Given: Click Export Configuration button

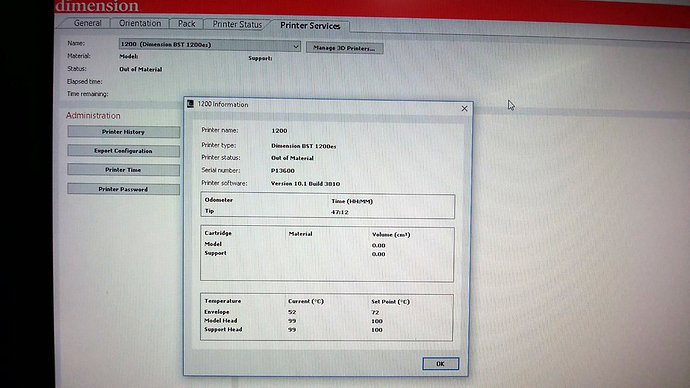Looking at the screenshot, I should (x=123, y=151).
